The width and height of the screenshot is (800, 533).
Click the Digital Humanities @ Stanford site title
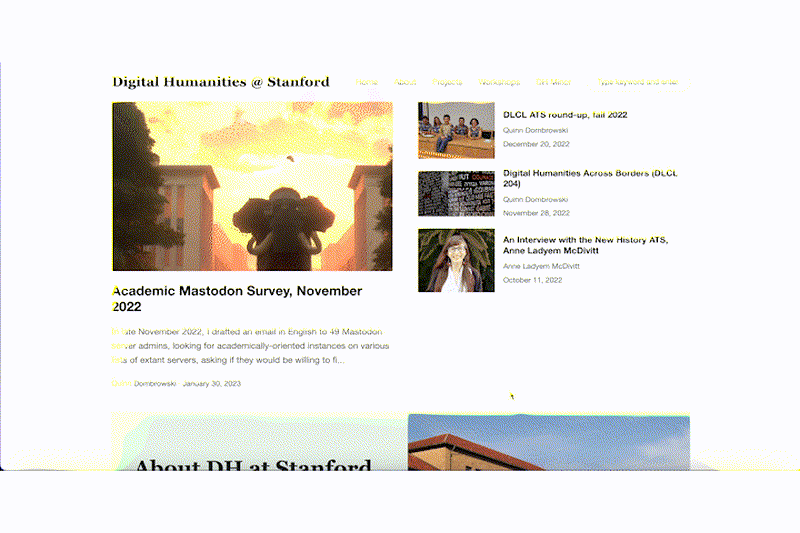pos(220,82)
